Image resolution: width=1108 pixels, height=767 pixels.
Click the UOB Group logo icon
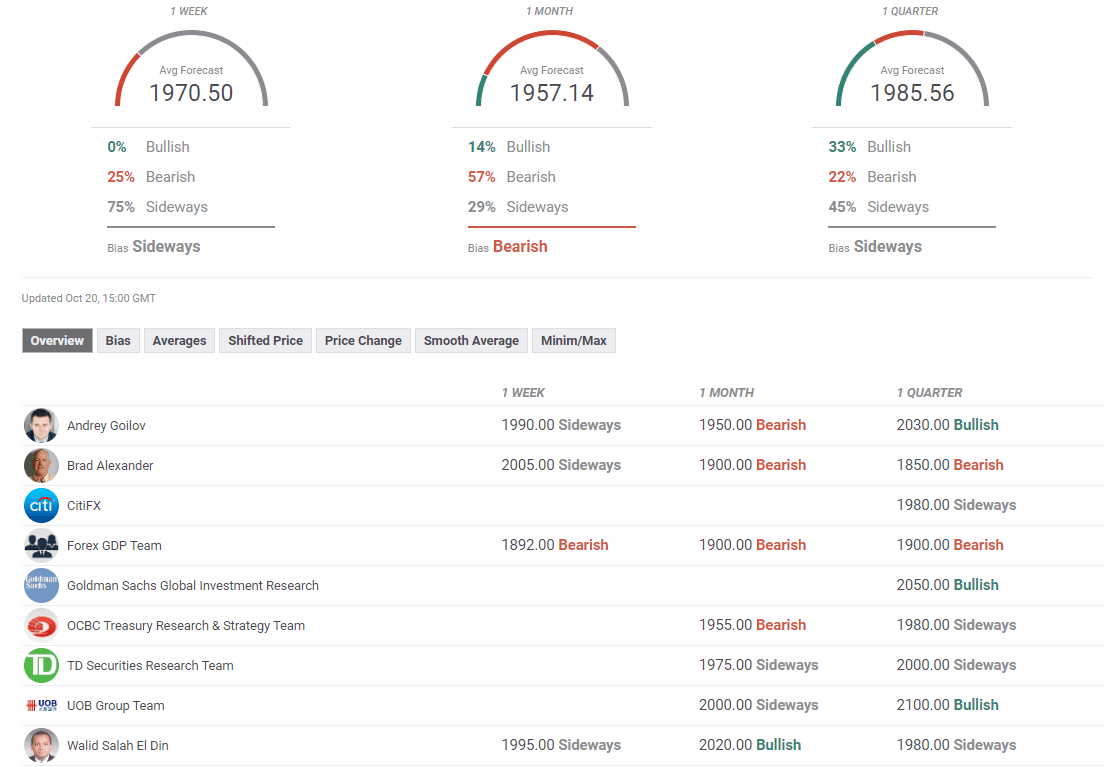41,706
